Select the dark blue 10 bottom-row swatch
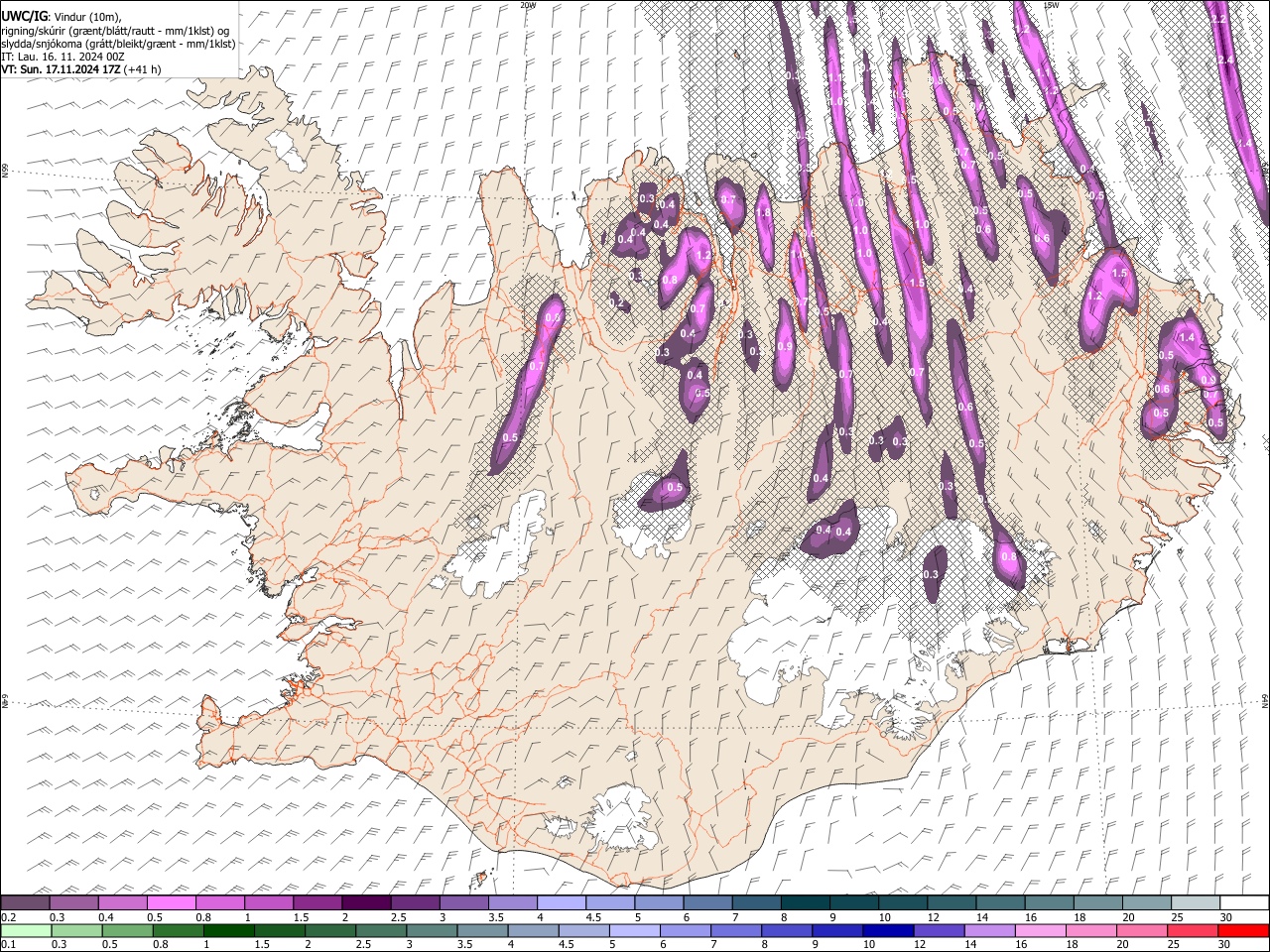1270x952 pixels. click(888, 930)
